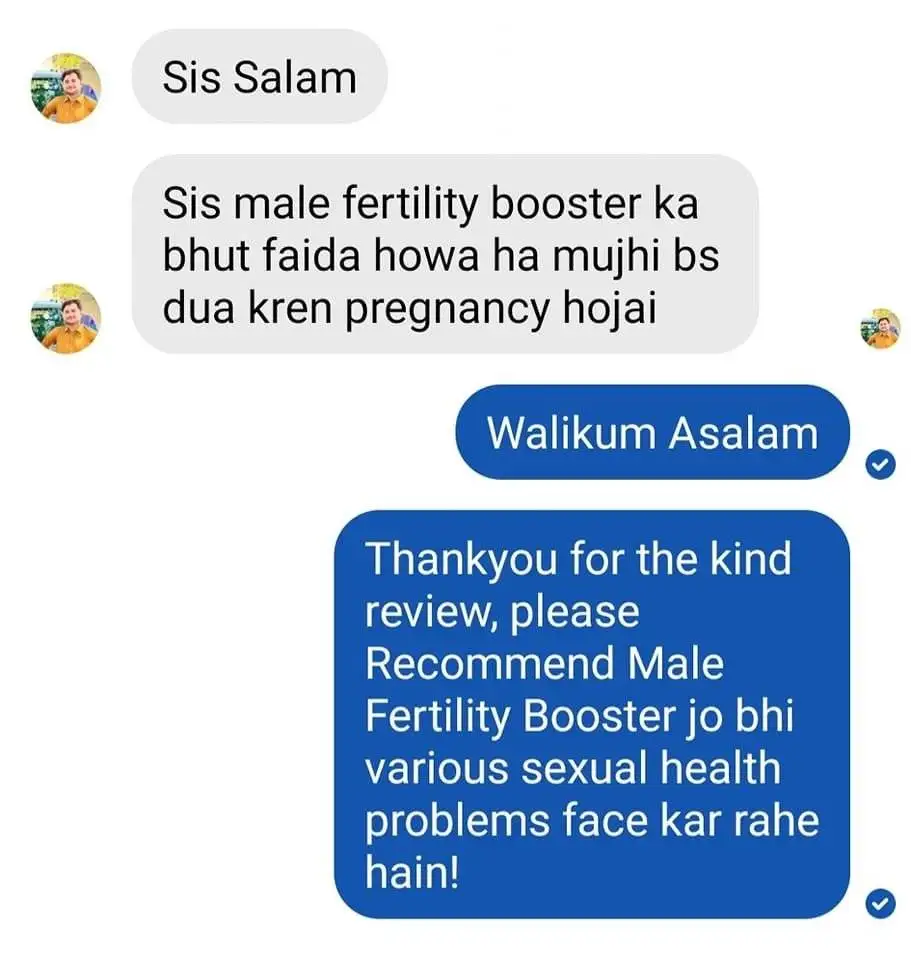Click the word "review," in the blue reply
The width and height of the screenshot is (911, 960).
(432, 612)
